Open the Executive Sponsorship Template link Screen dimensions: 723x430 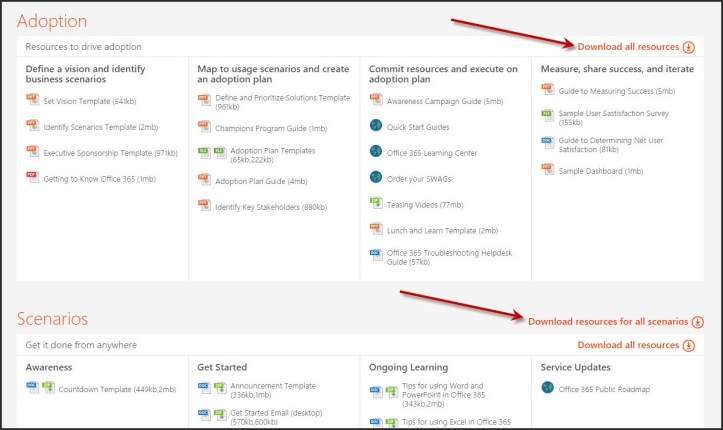[x=110, y=152]
